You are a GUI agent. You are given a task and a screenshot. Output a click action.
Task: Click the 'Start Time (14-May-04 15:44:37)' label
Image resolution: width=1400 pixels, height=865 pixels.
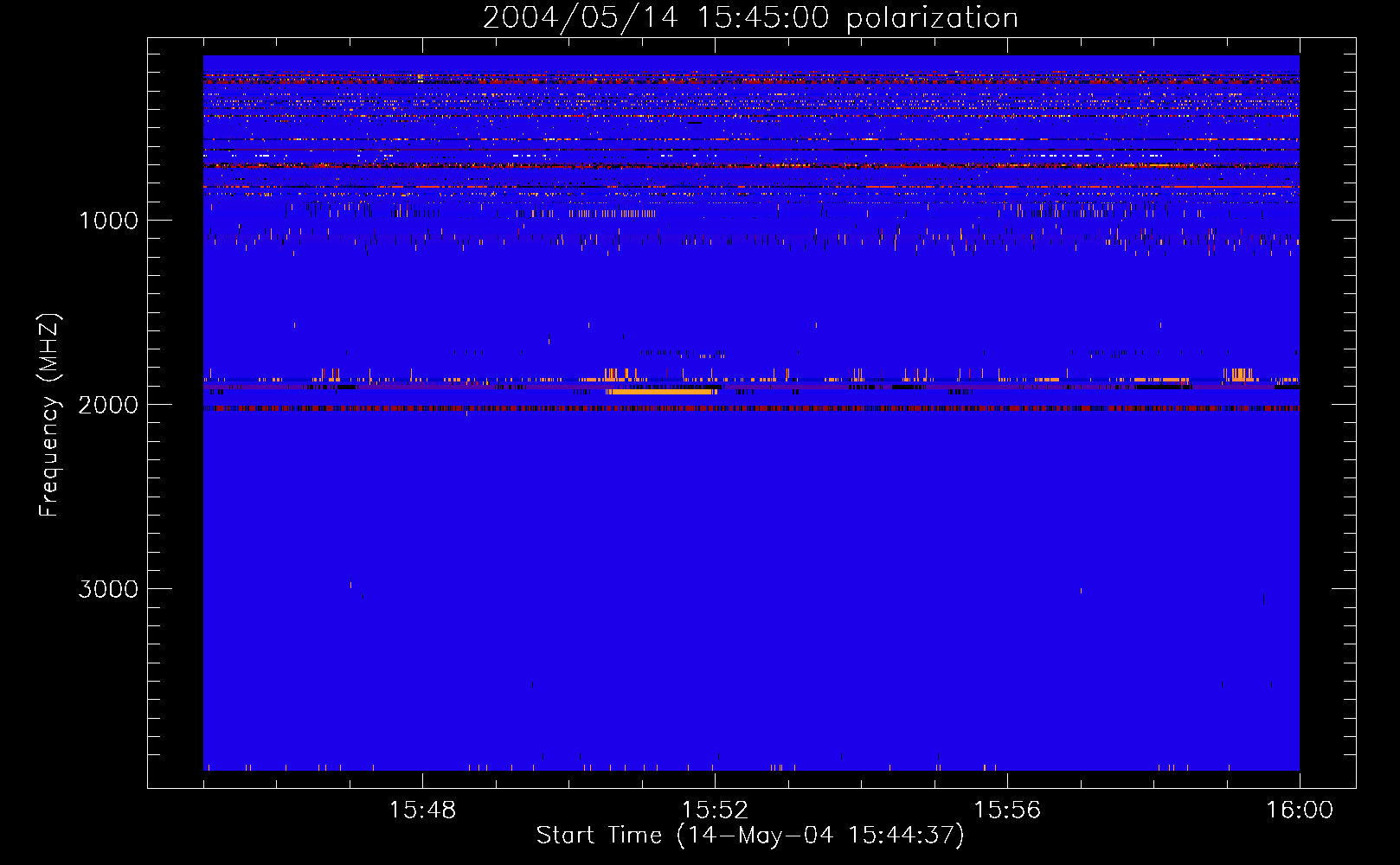point(750,835)
